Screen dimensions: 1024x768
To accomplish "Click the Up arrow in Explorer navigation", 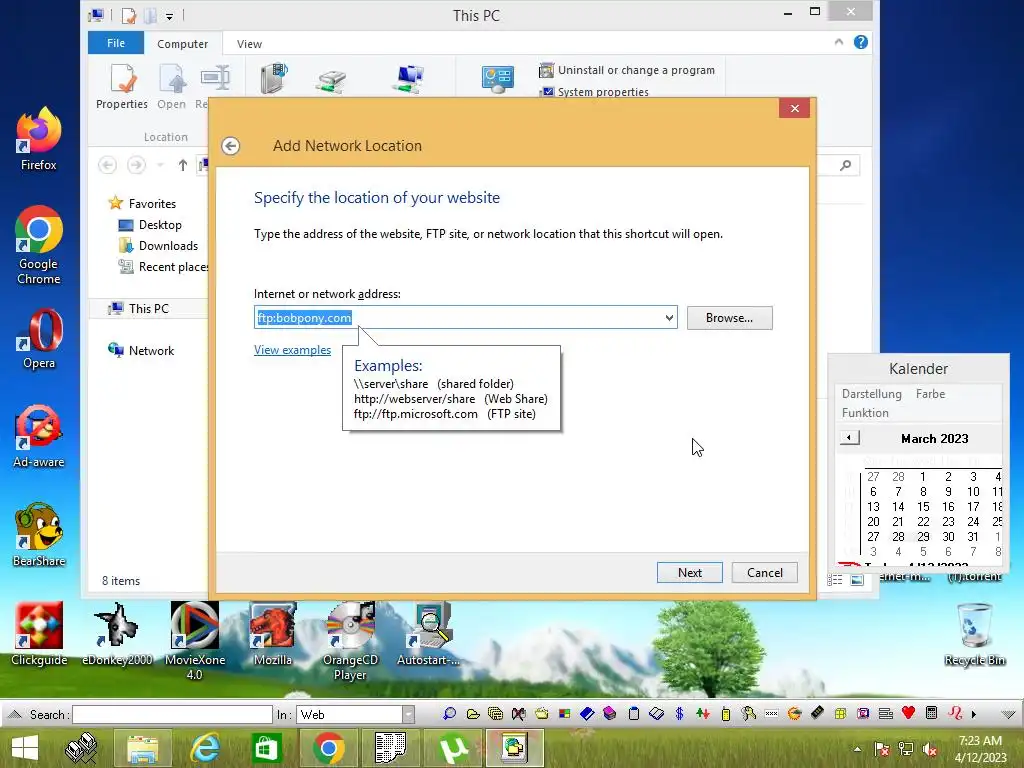I will (x=183, y=165).
